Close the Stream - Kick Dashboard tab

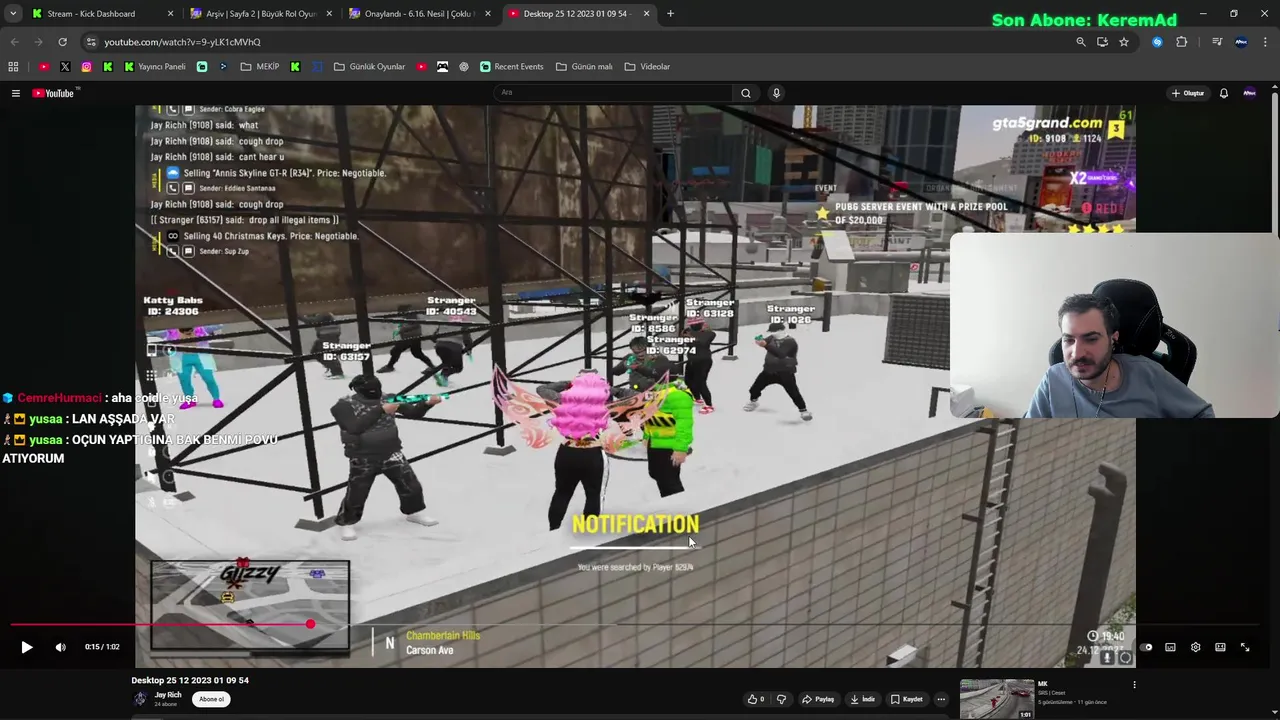pyautogui.click(x=170, y=14)
